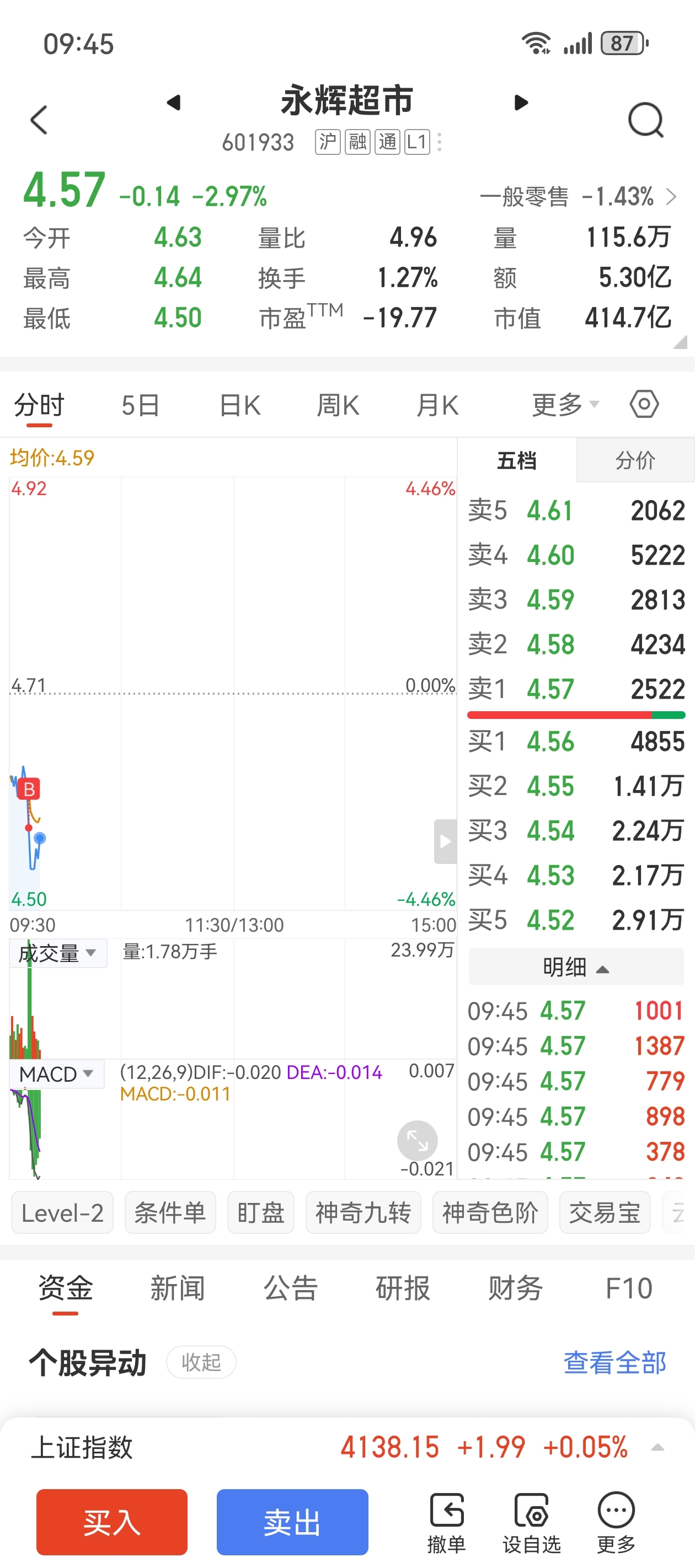This screenshot has height=1568, width=695.
Task: Tap the battery 87 status icon
Action: [624, 43]
